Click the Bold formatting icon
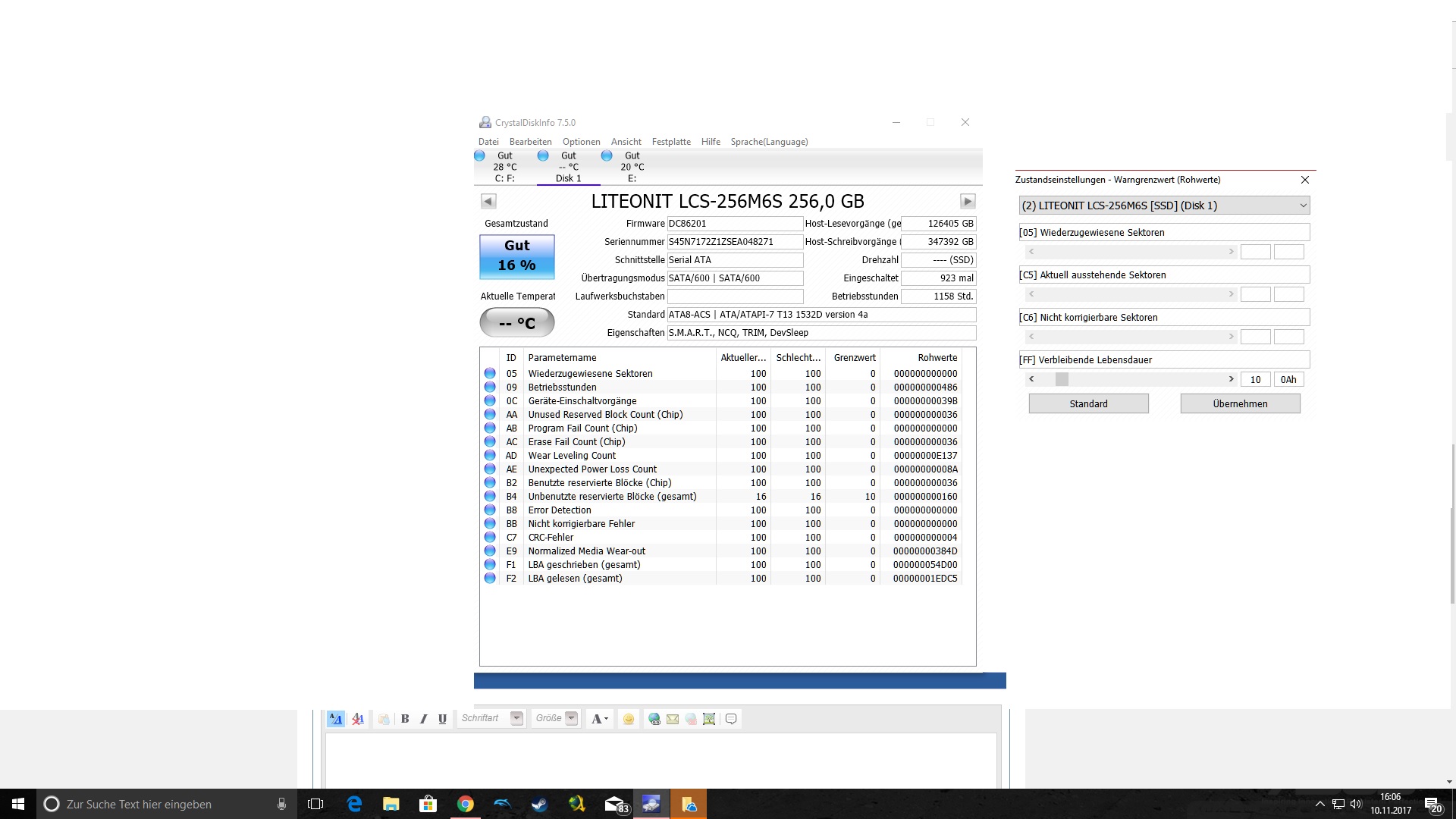The height and width of the screenshot is (819, 1456). pyautogui.click(x=405, y=719)
